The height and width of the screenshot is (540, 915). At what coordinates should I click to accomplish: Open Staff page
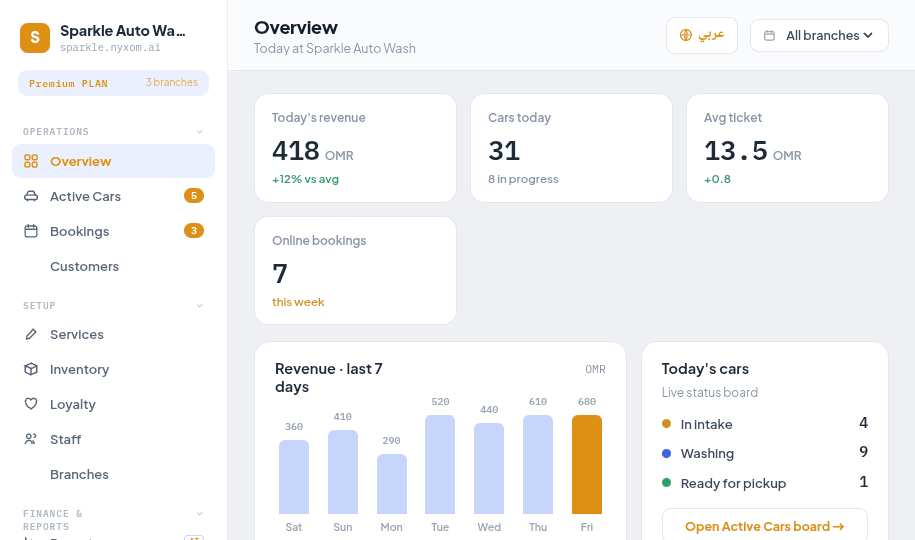click(x=114, y=440)
